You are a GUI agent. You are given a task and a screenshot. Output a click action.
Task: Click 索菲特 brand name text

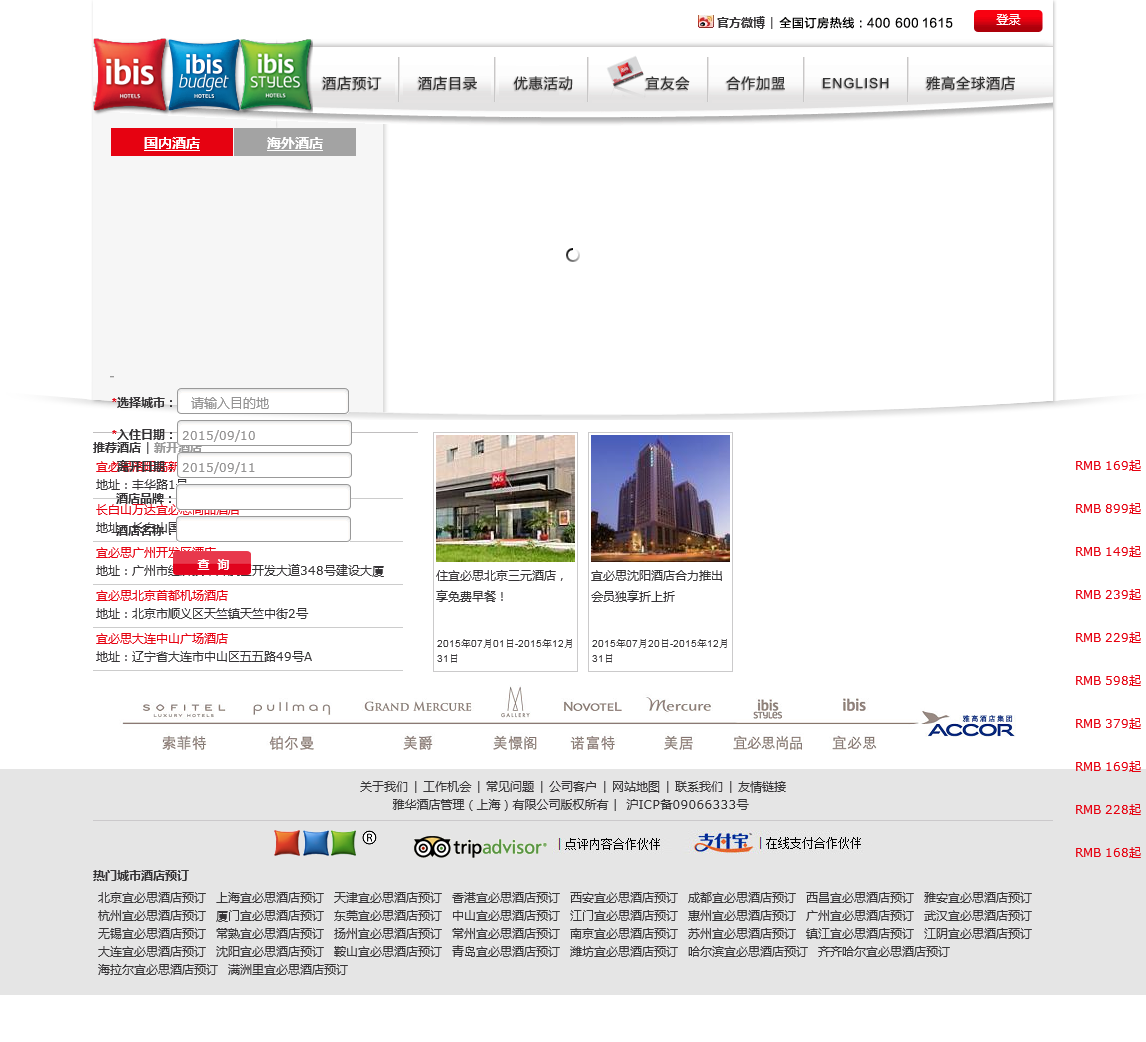184,743
